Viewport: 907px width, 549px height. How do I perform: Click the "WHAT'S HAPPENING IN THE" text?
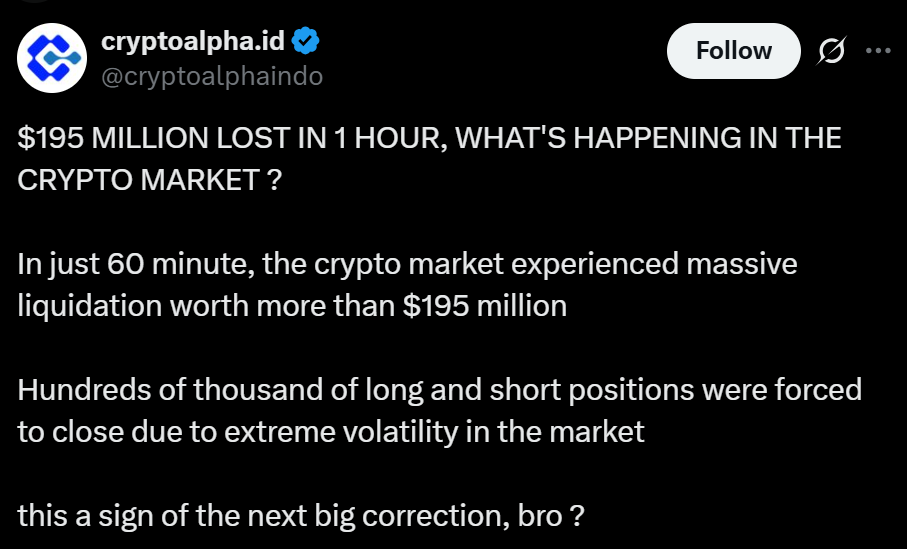tap(648, 139)
